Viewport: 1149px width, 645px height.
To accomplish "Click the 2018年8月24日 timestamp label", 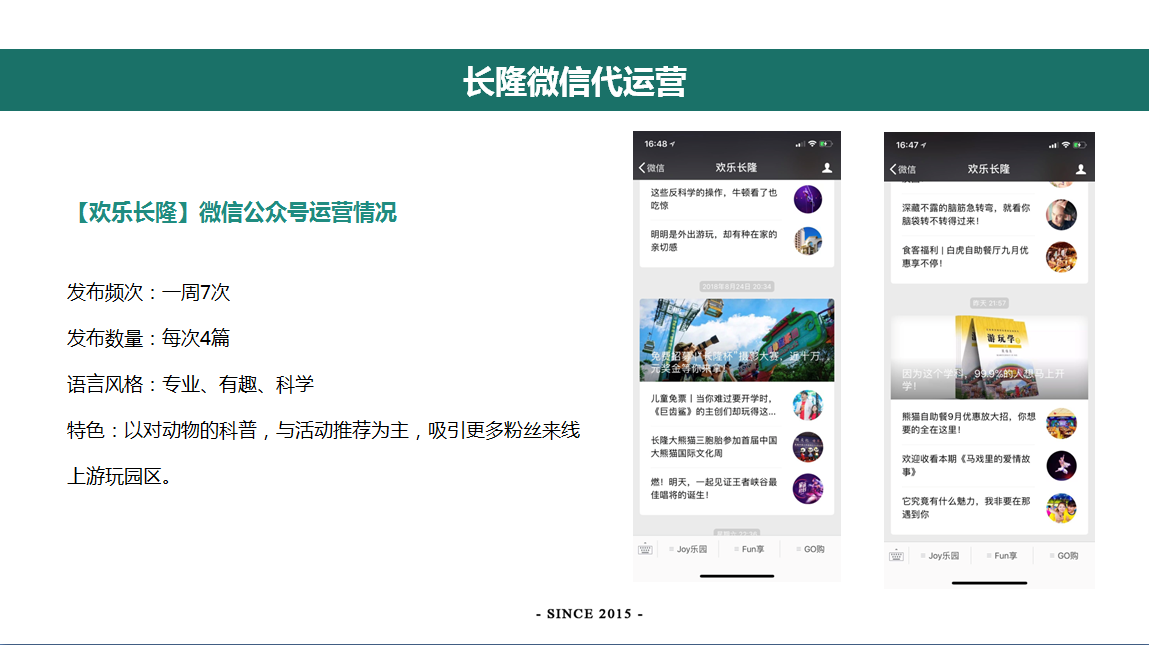I will point(736,287).
